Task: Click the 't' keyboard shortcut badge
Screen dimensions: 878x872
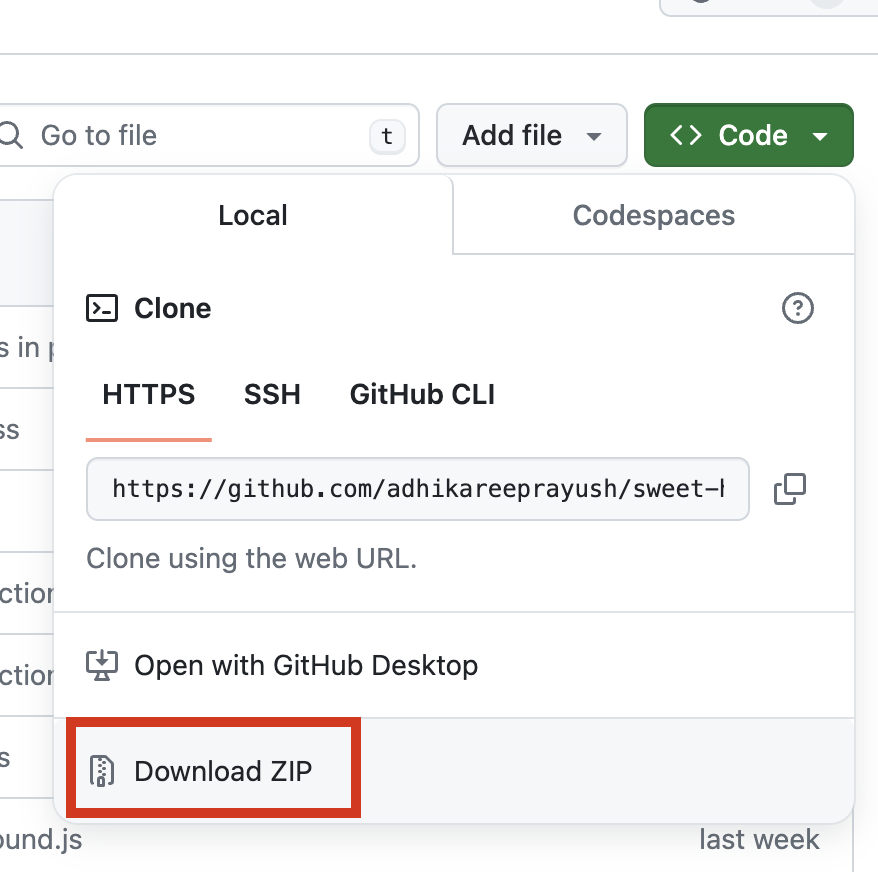Action: [x=387, y=136]
